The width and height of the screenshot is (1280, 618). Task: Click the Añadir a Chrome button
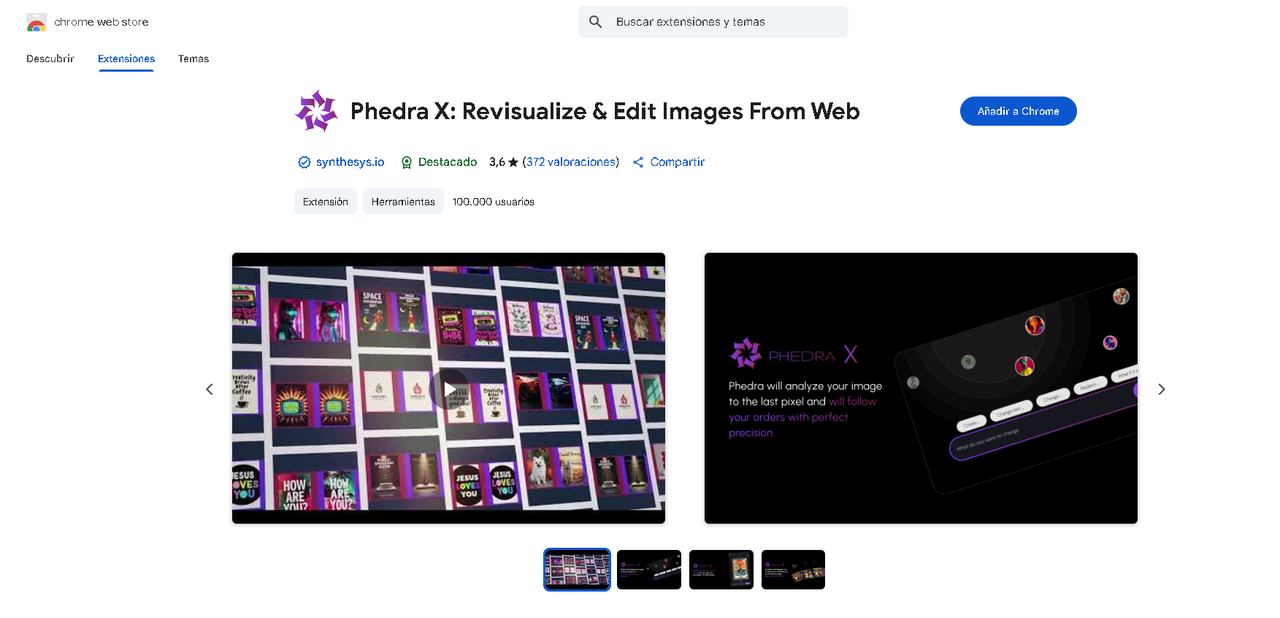click(1018, 111)
